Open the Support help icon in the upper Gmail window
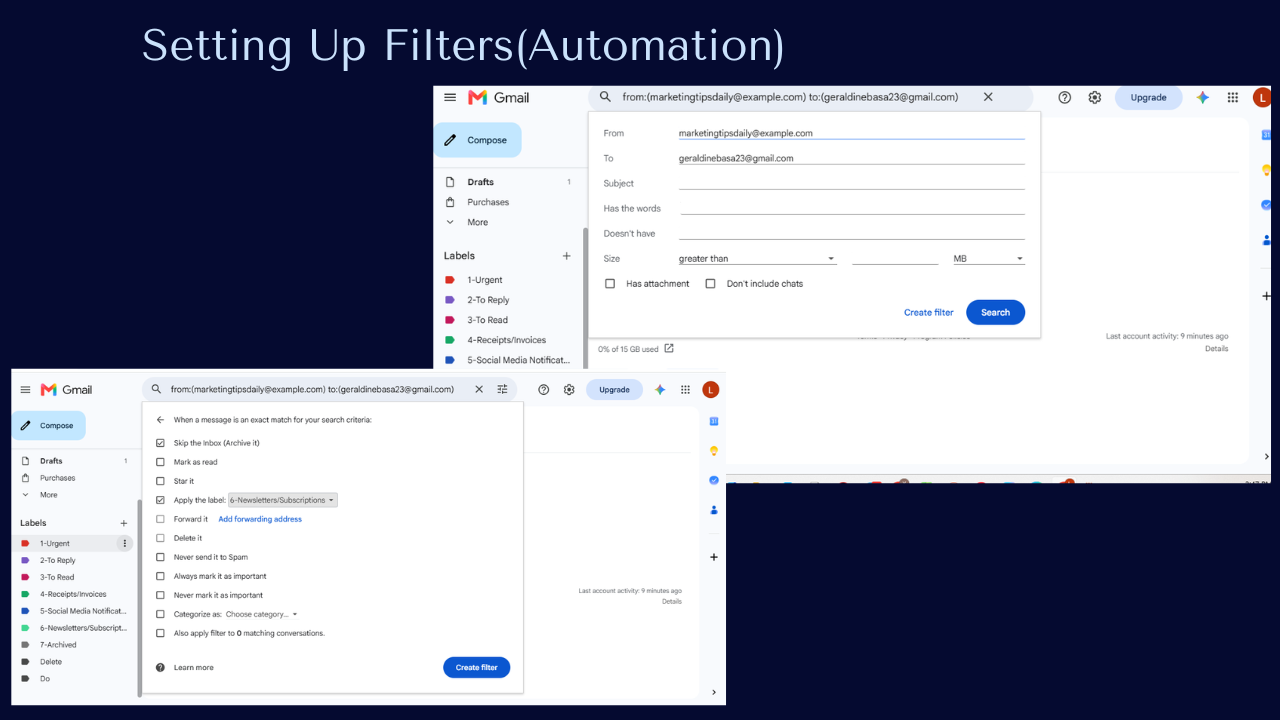1280x720 pixels. coord(1065,97)
